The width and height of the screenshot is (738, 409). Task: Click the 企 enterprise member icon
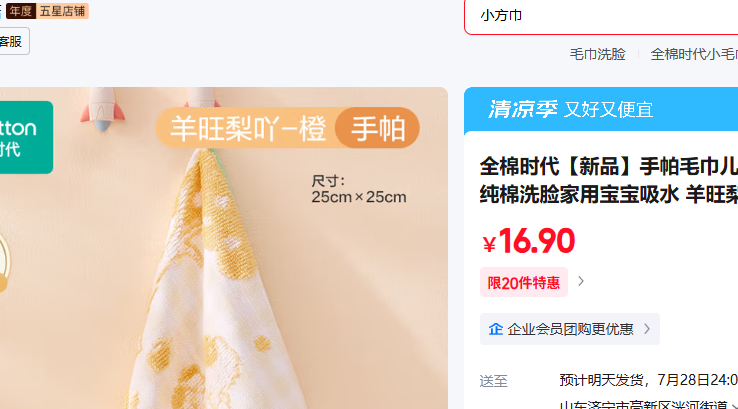coord(496,329)
